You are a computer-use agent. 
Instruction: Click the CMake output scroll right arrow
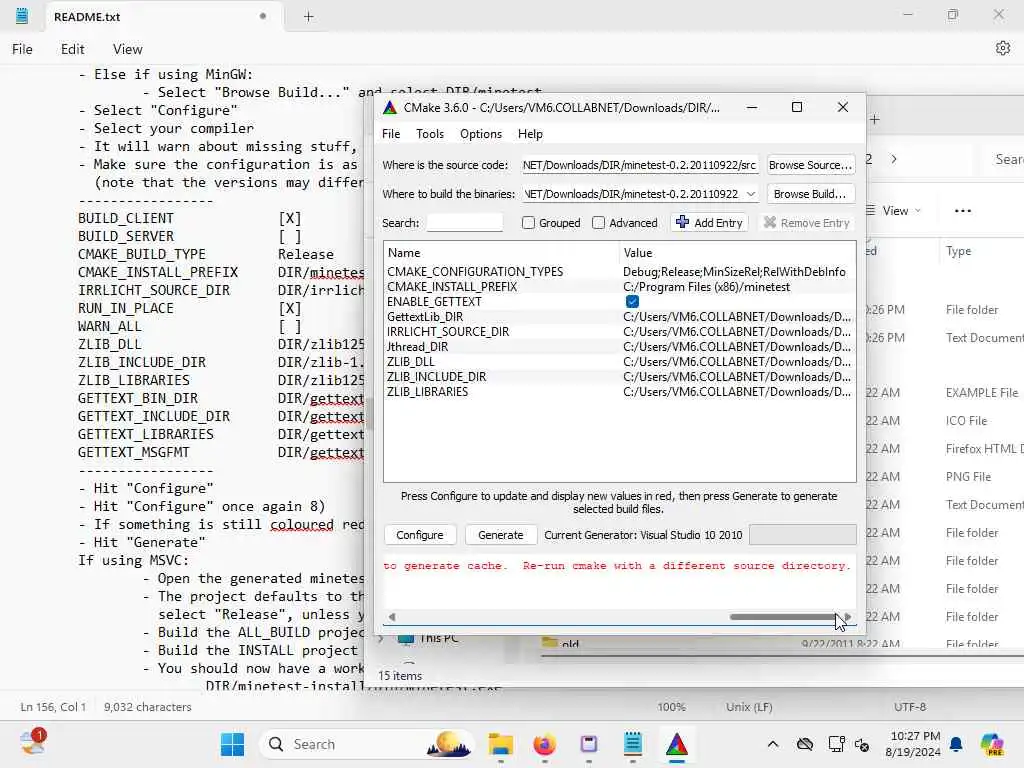[848, 616]
